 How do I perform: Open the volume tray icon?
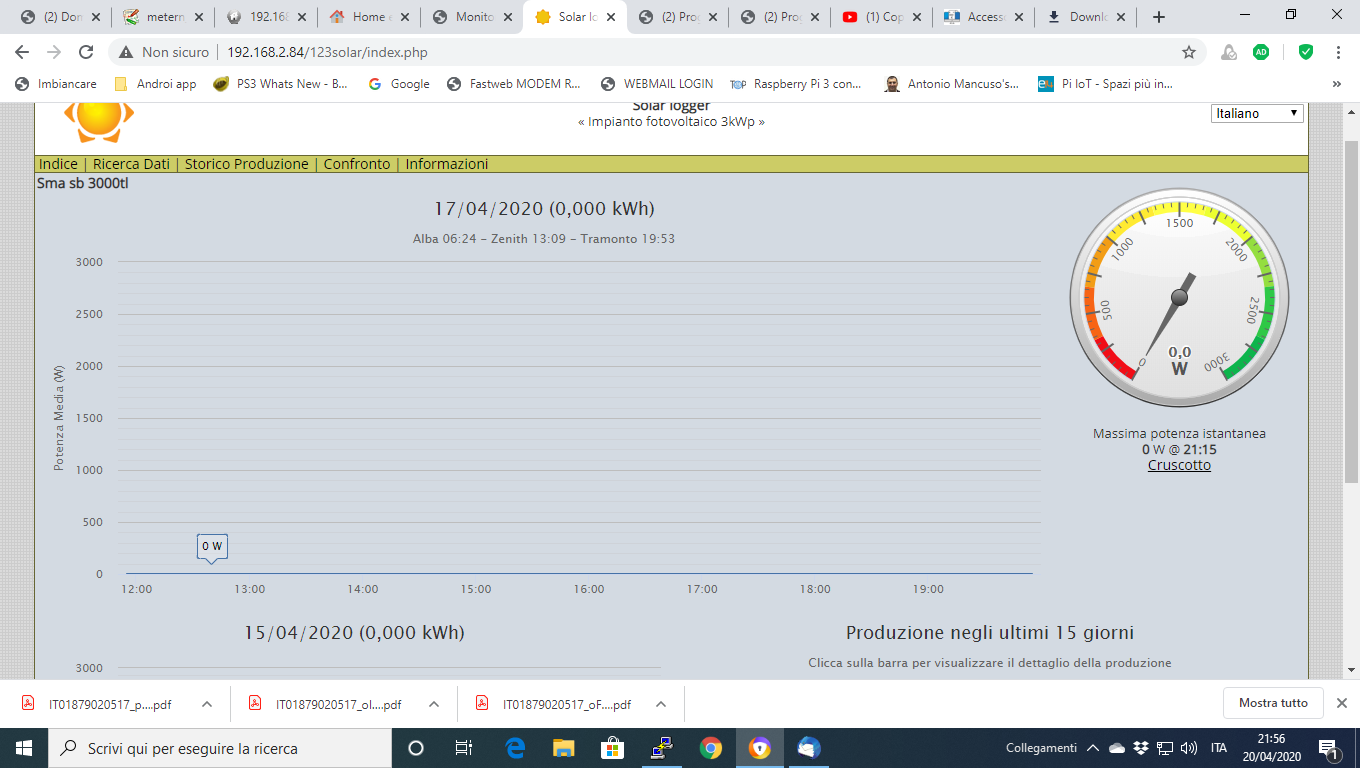(1189, 748)
